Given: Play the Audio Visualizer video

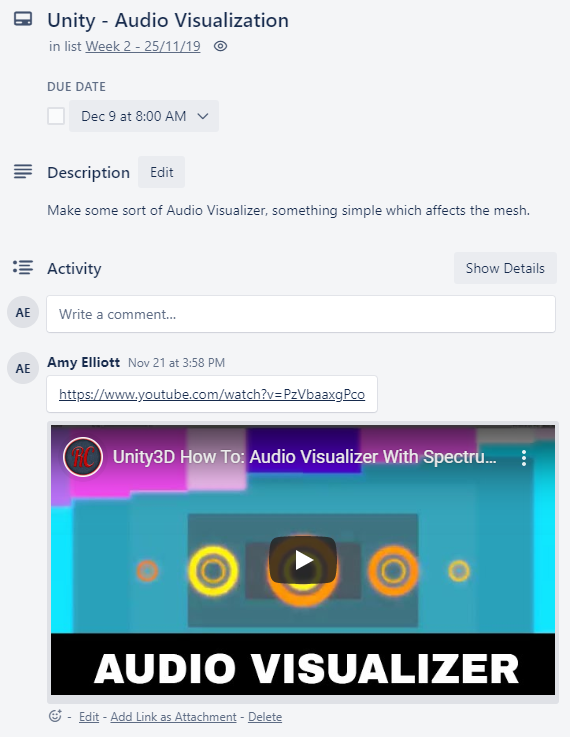Looking at the screenshot, I should (x=303, y=560).
